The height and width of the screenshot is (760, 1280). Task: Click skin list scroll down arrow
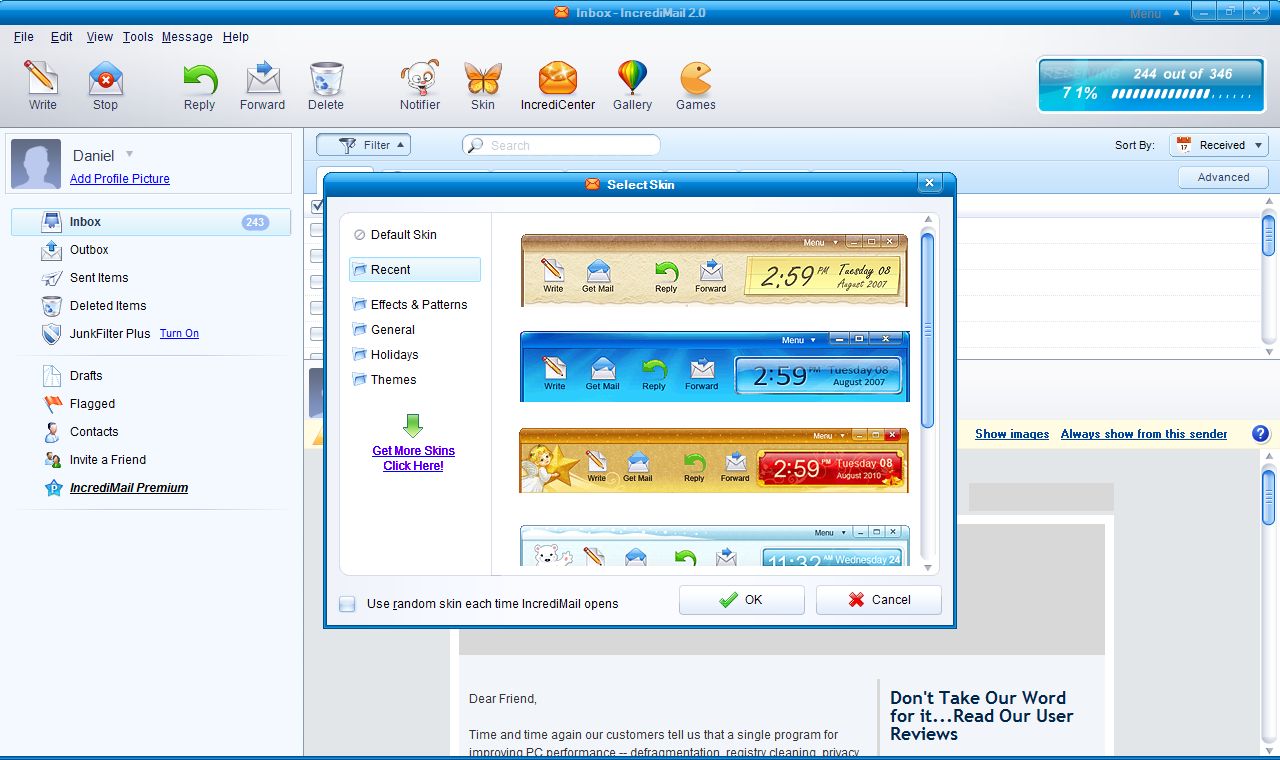coord(927,568)
